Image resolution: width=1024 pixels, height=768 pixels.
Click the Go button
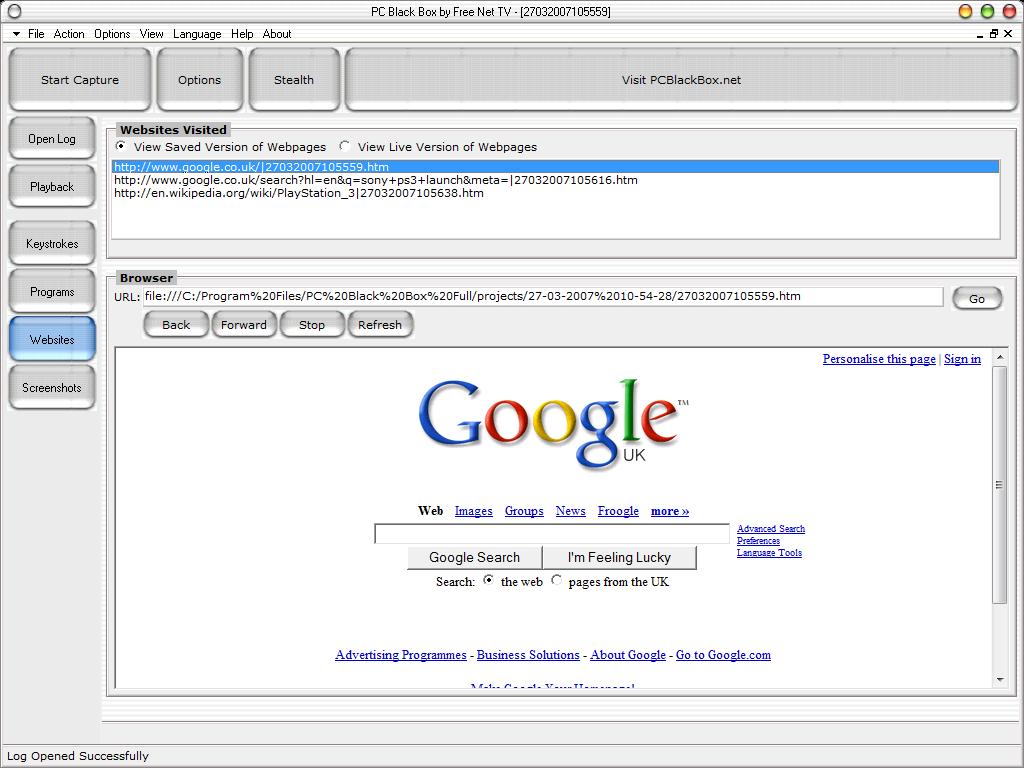pos(977,298)
